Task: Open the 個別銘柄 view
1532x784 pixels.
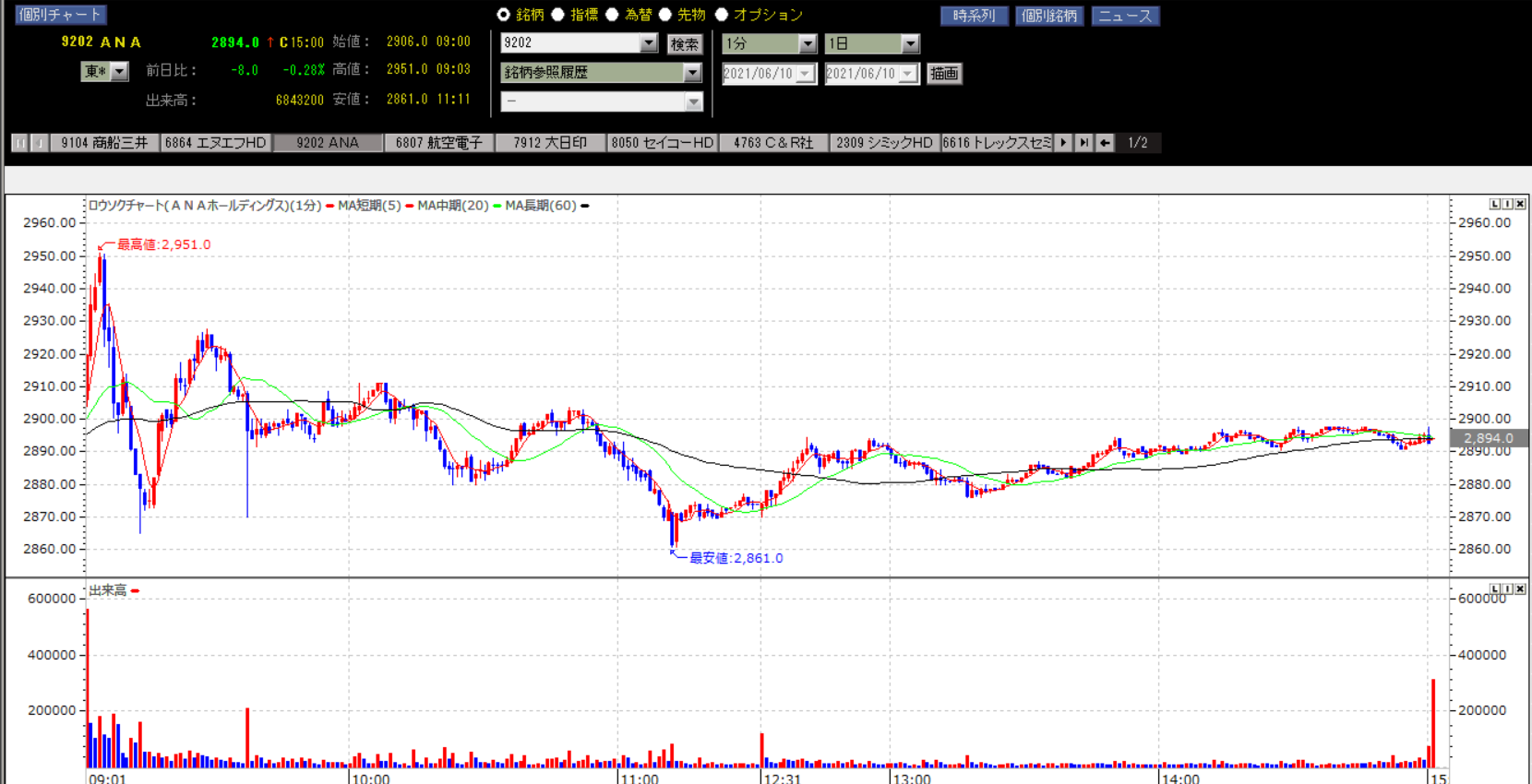Action: [1049, 16]
